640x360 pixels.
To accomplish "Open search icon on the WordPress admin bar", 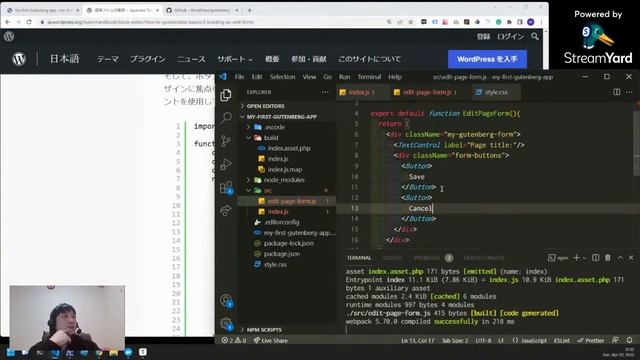I will tap(535, 36).
